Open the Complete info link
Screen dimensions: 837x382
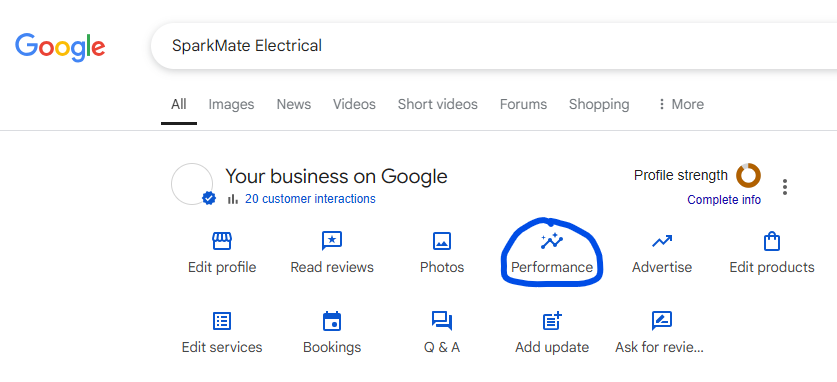(x=724, y=200)
